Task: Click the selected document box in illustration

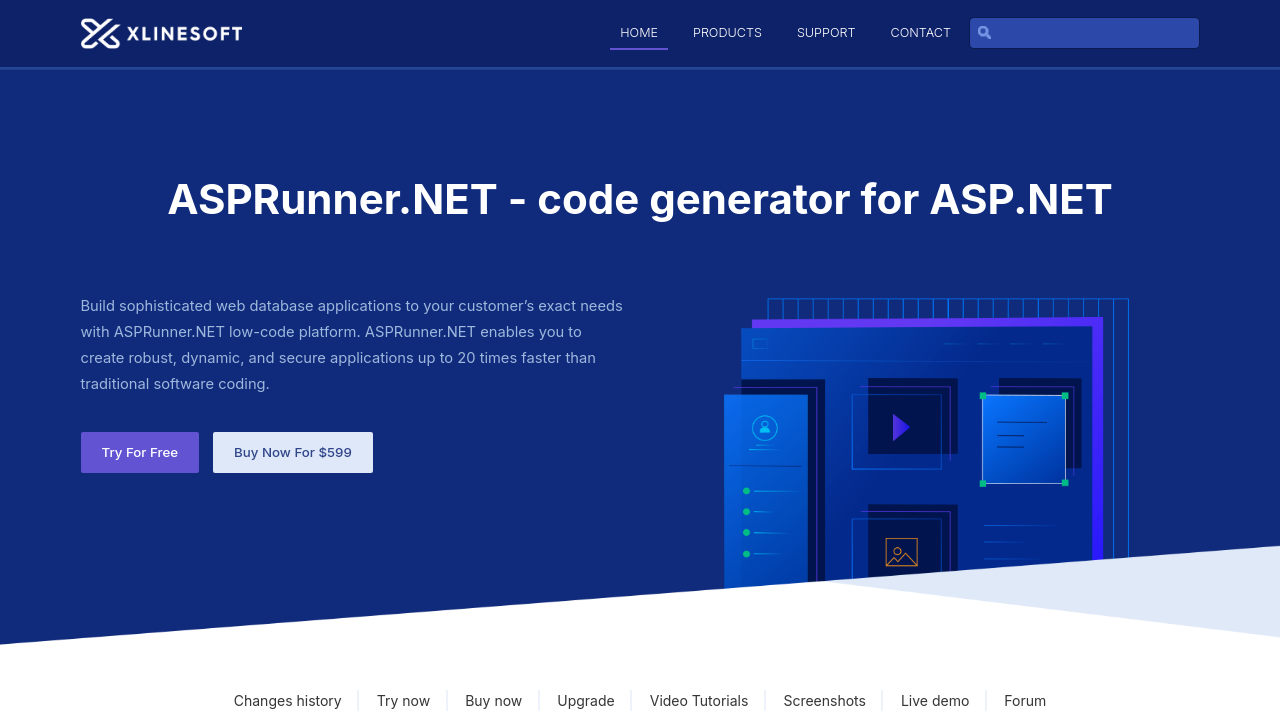Action: (x=1023, y=439)
